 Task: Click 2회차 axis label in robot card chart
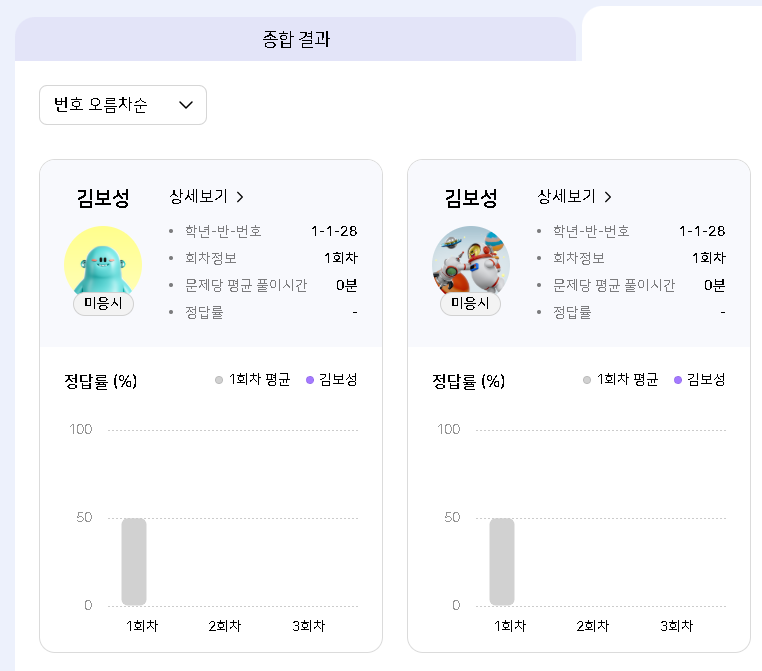pyautogui.click(x=592, y=626)
